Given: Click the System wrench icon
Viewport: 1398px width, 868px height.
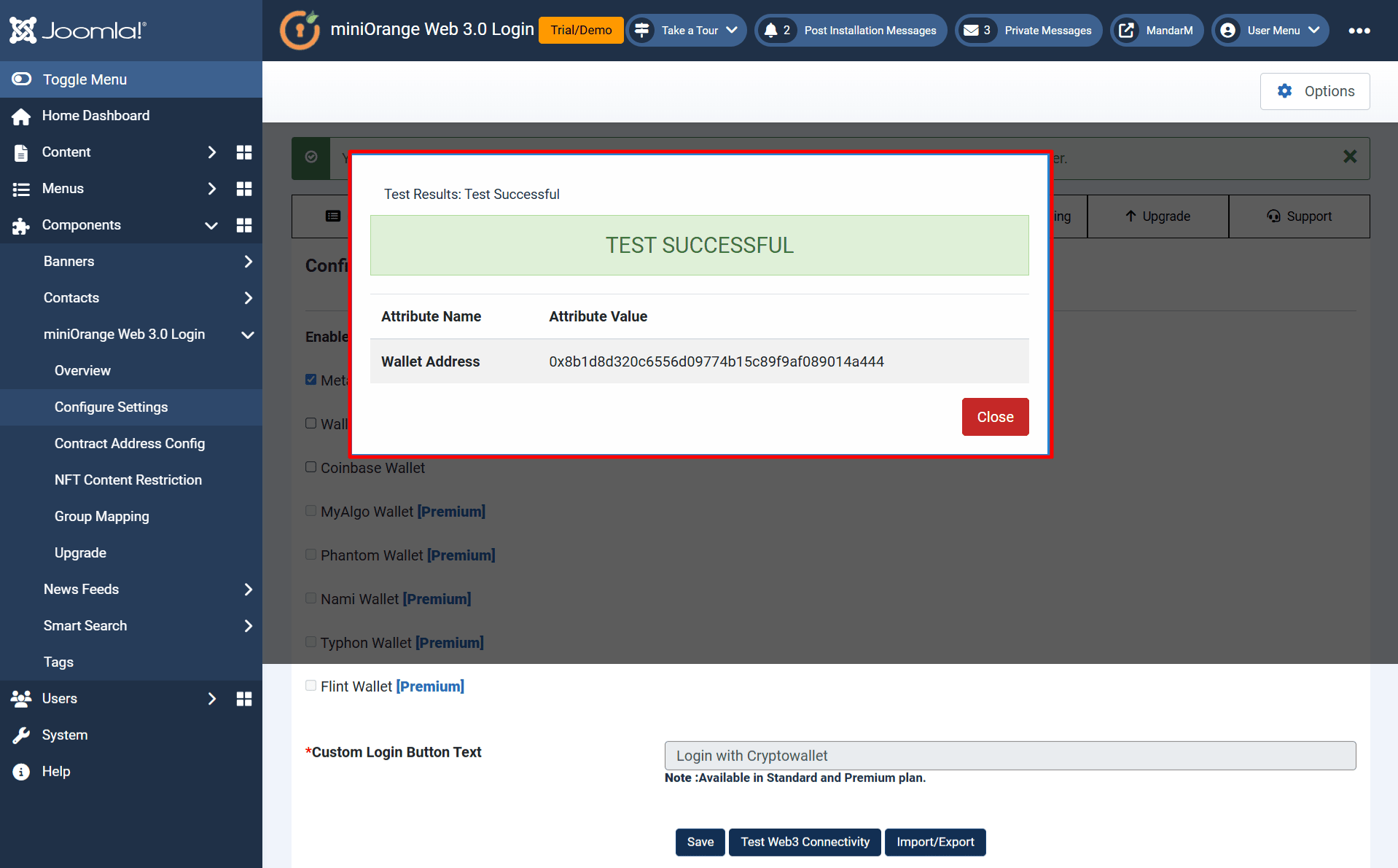Looking at the screenshot, I should point(21,735).
